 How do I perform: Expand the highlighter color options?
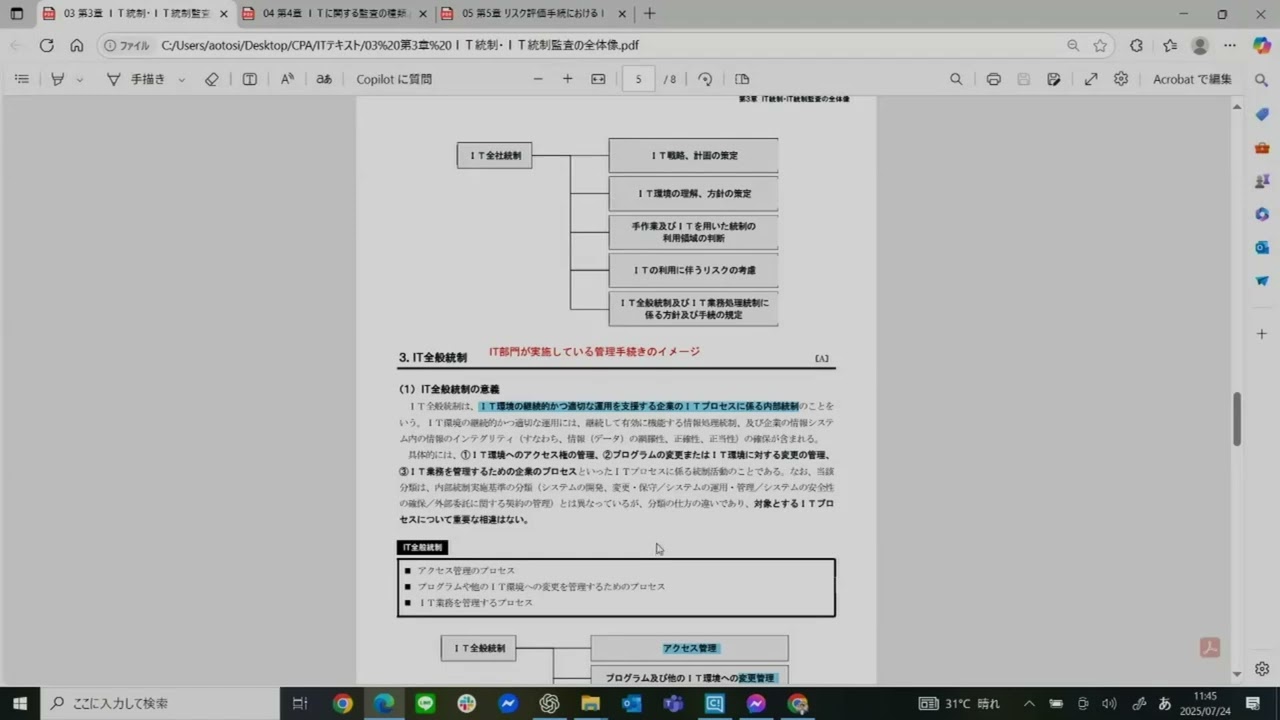point(79,79)
